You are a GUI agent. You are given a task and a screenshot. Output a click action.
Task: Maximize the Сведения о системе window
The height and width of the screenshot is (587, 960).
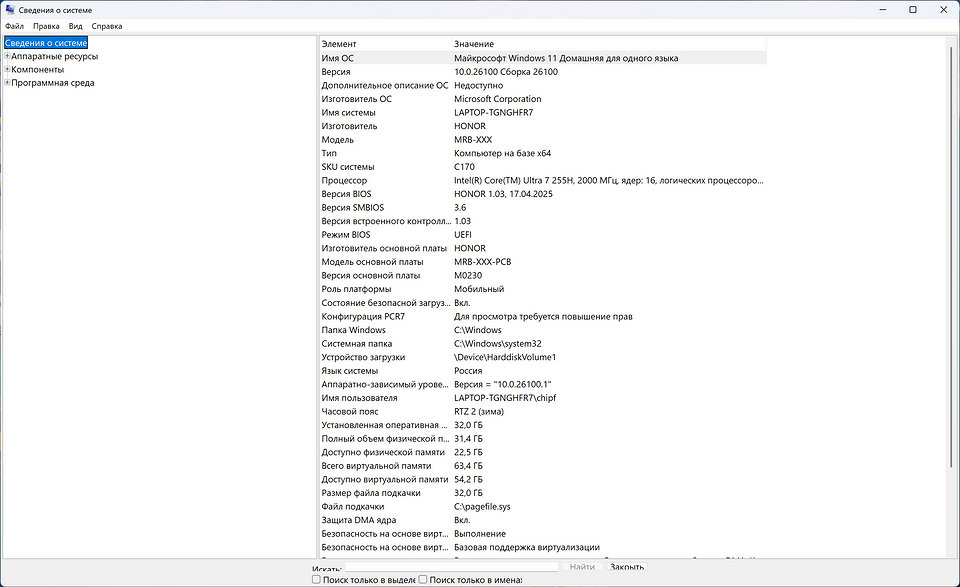(x=913, y=9)
